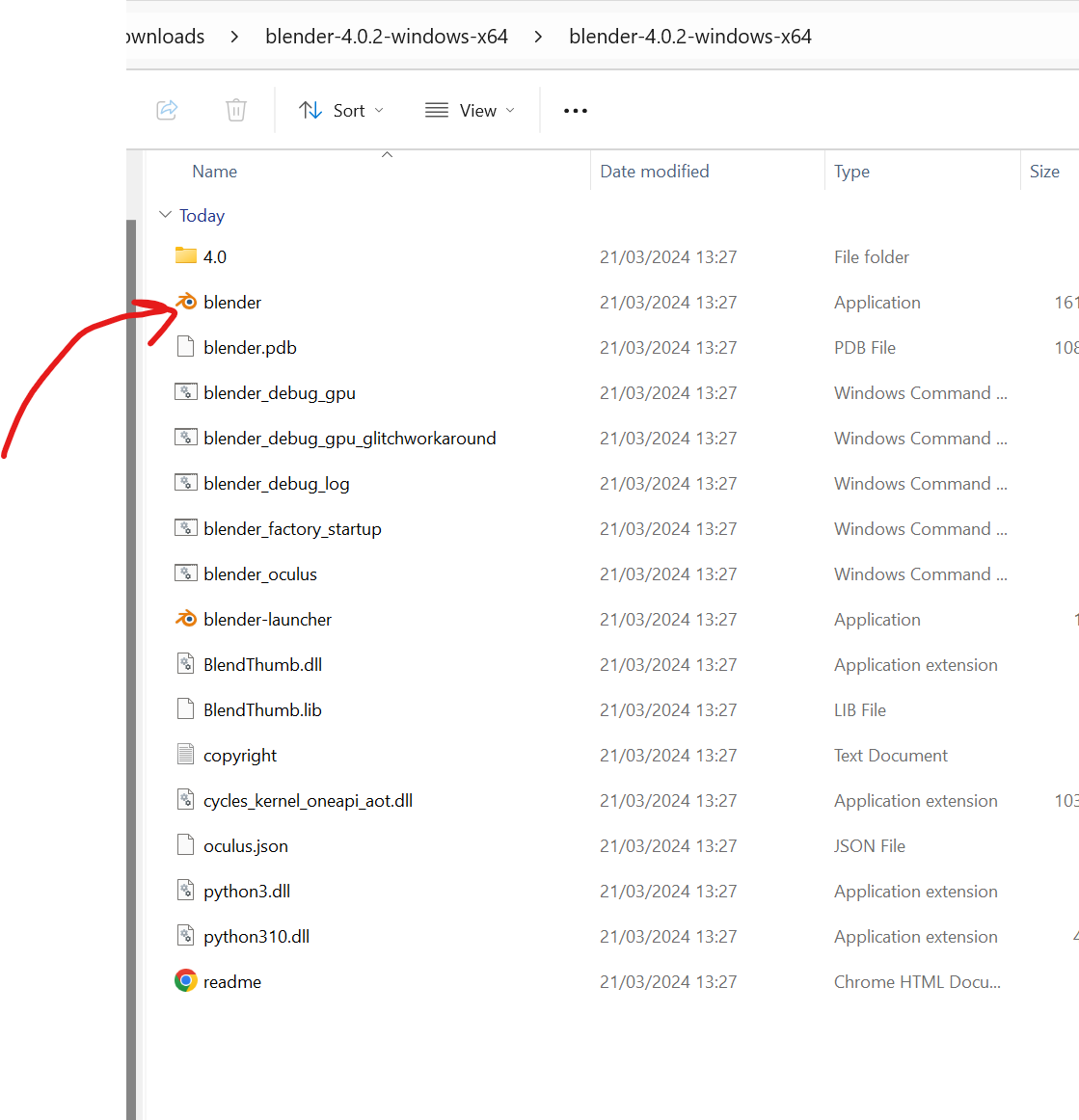Click the blender_debug_gpu_glitchworkaround file name
The image size is (1079, 1120).
(x=349, y=439)
